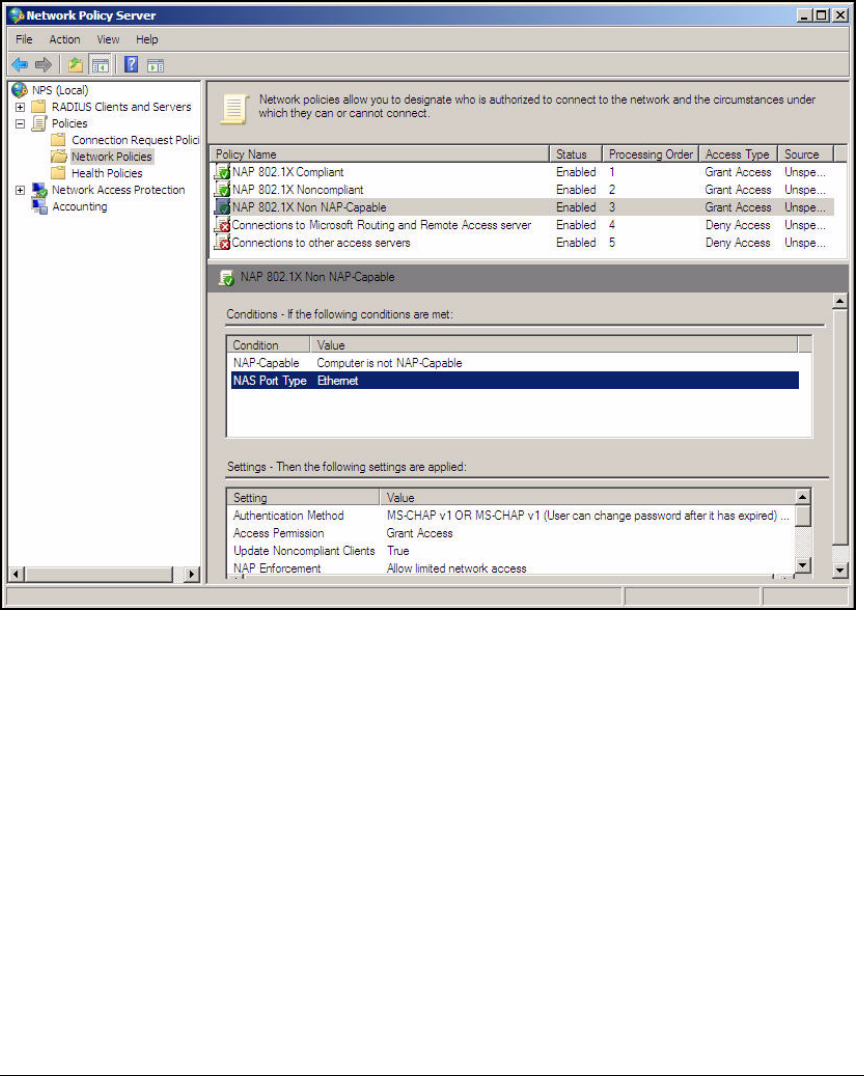The width and height of the screenshot is (864, 1076).
Task: Select the NAP Enforcement setting row
Action: (511, 568)
